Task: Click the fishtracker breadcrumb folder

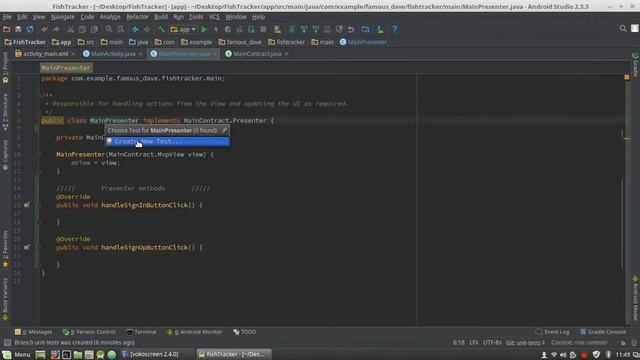Action: [287, 42]
